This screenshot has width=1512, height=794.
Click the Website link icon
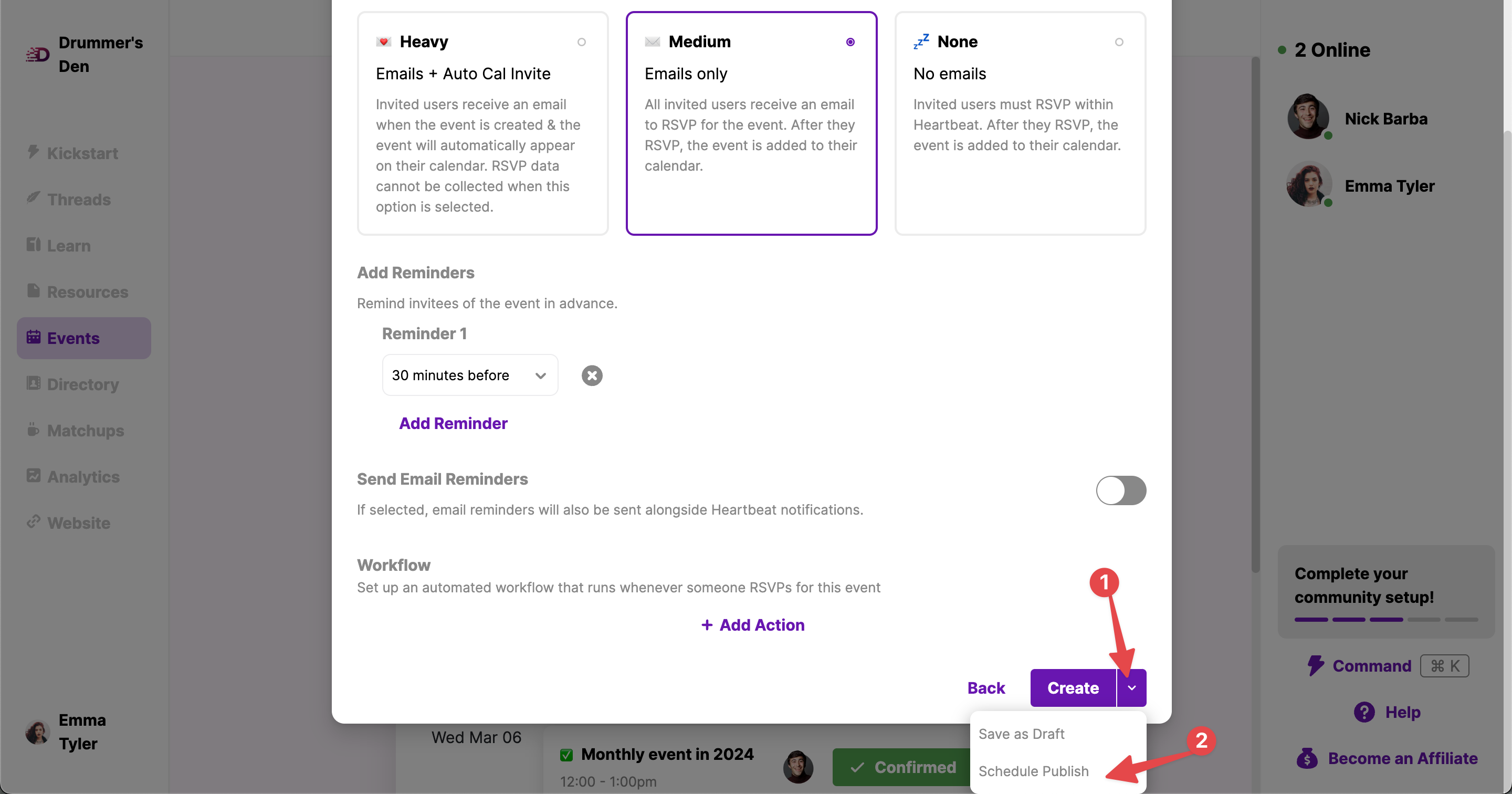click(34, 521)
